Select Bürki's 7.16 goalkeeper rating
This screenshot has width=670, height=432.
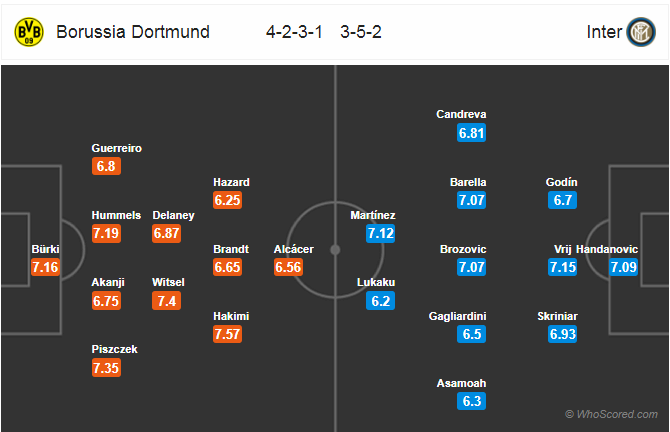(x=45, y=267)
